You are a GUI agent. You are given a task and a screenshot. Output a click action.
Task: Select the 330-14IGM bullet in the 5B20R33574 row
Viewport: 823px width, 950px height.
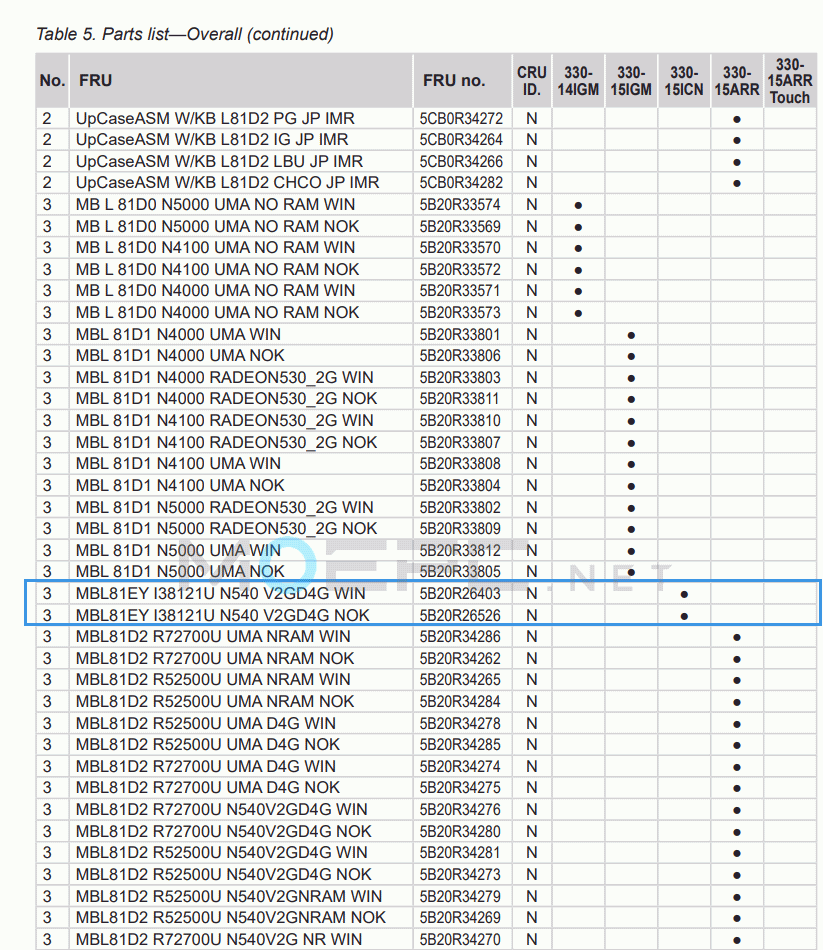pos(578,205)
